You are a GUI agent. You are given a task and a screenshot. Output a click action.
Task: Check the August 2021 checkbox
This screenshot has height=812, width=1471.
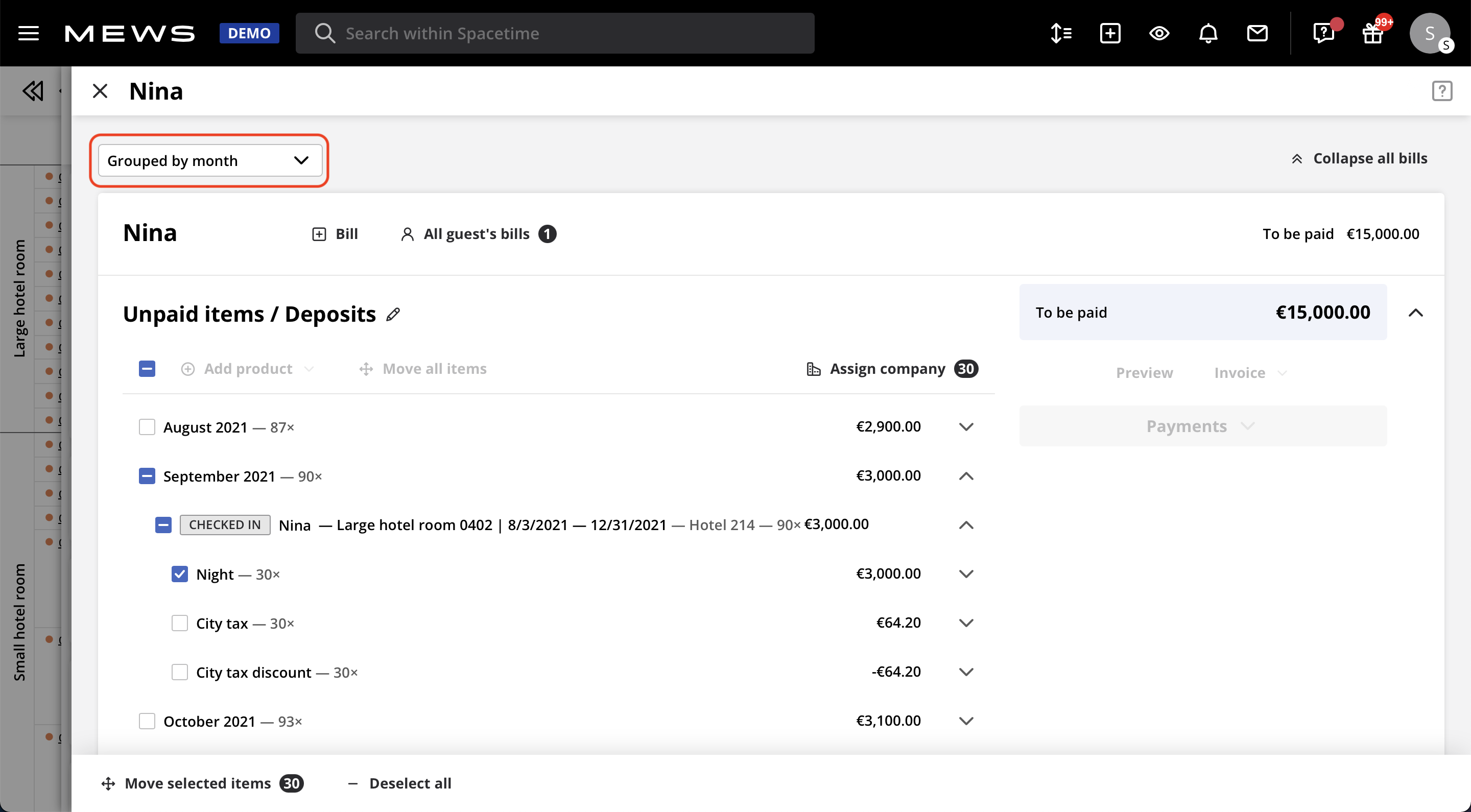[147, 427]
